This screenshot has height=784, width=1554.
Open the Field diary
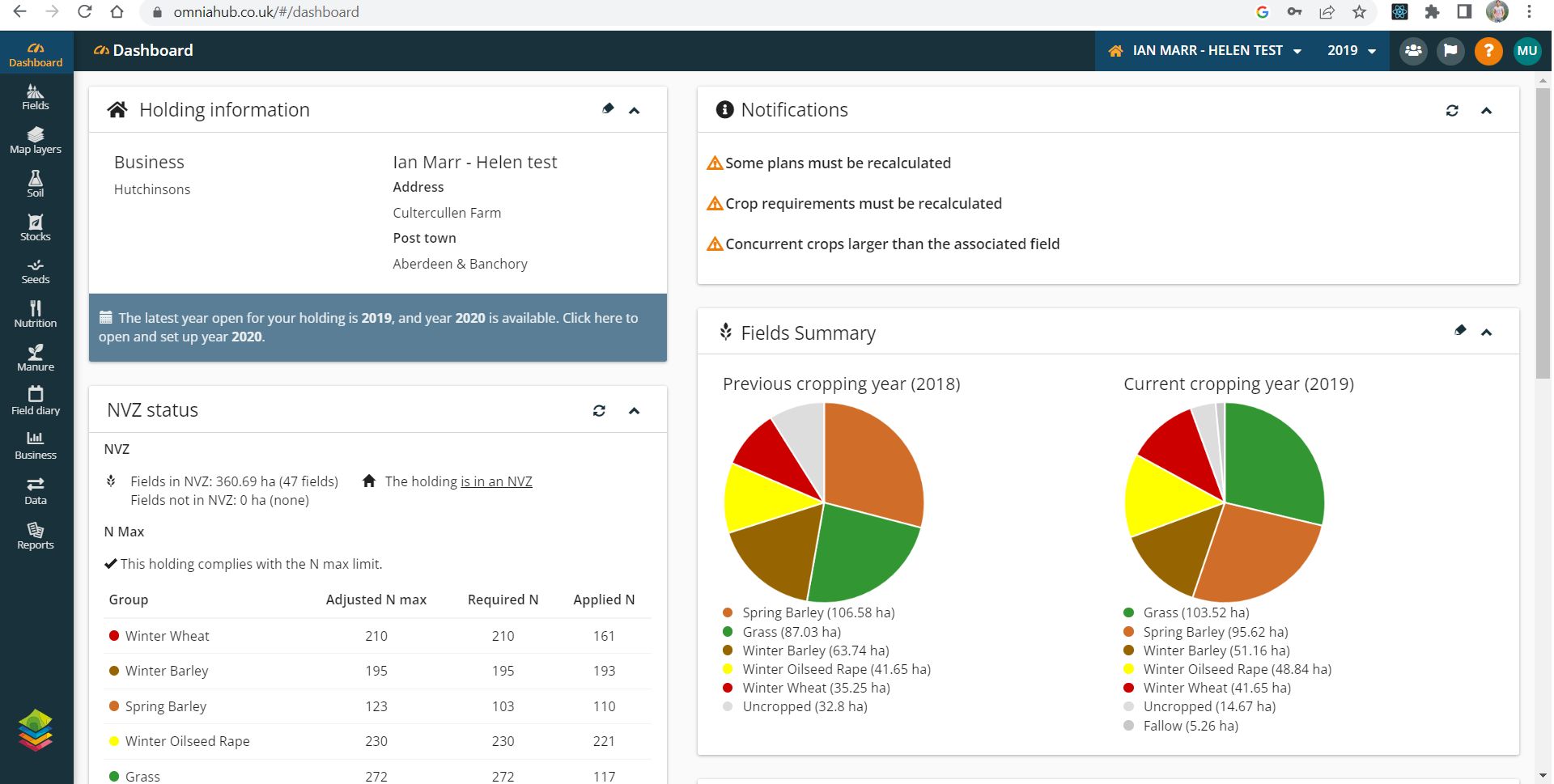[x=36, y=402]
